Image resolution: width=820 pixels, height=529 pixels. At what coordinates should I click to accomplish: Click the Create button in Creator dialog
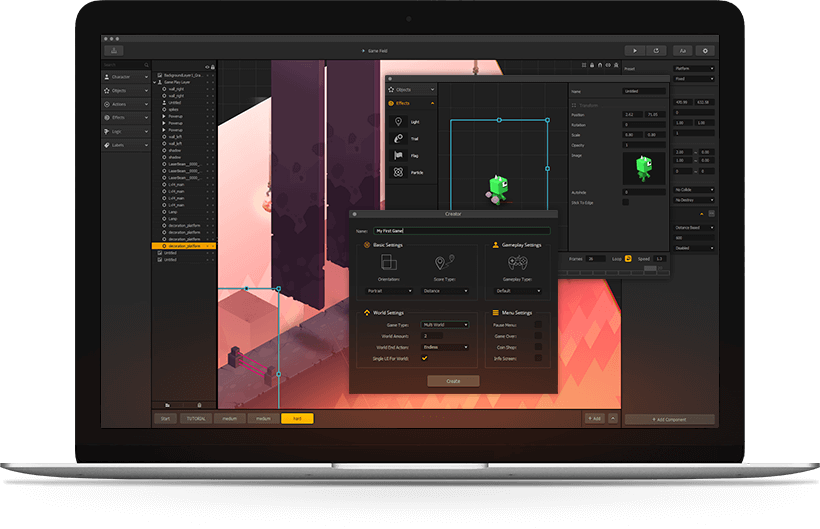(x=453, y=381)
